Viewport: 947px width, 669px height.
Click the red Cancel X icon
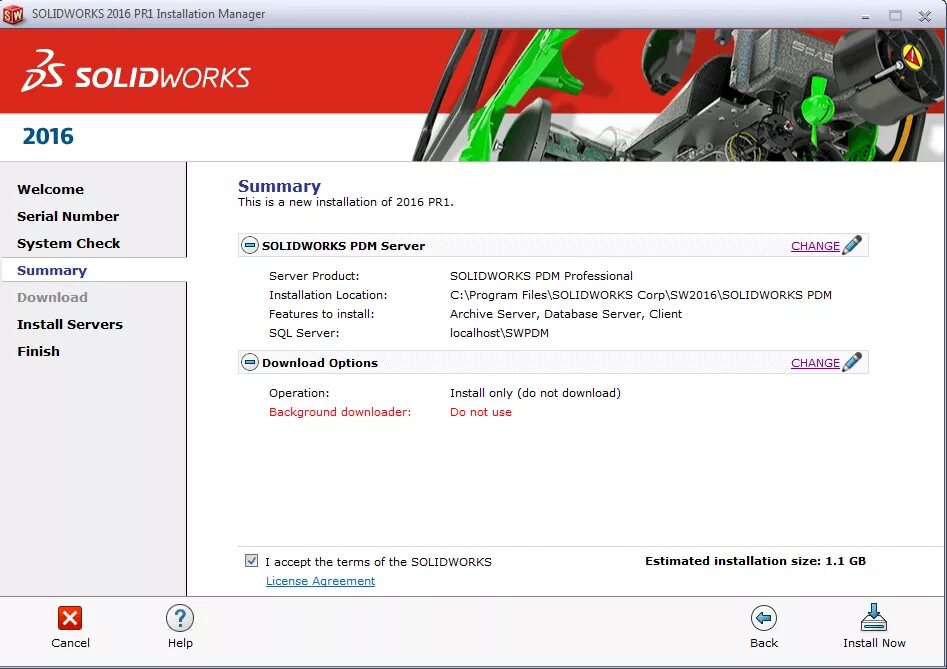tap(69, 618)
